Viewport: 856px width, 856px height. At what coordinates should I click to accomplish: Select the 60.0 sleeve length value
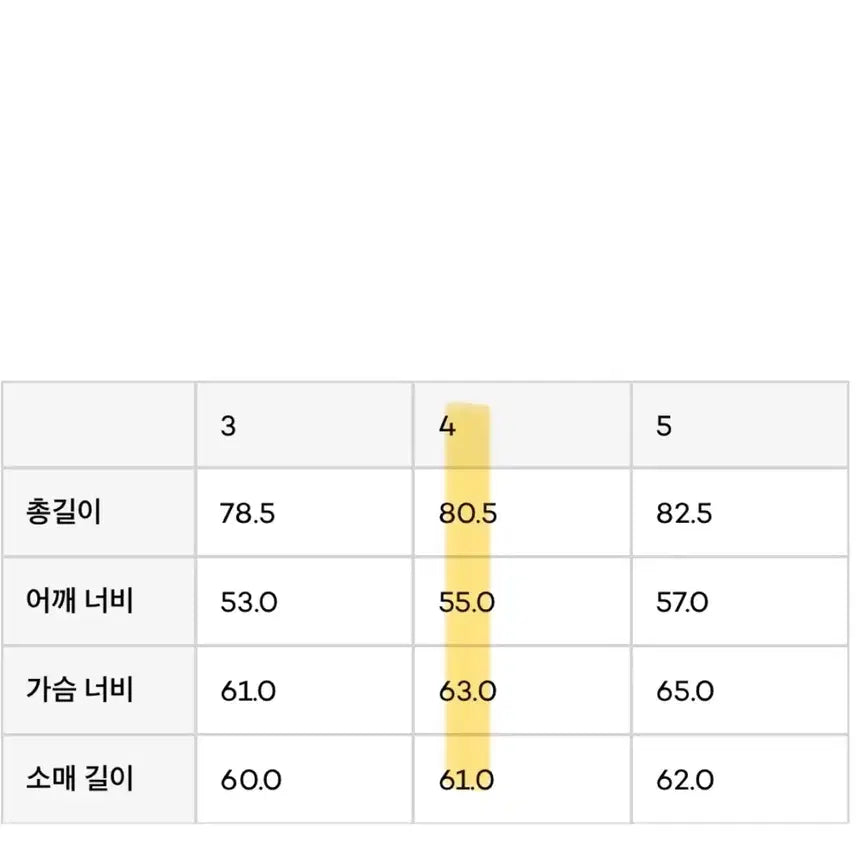pyautogui.click(x=249, y=780)
